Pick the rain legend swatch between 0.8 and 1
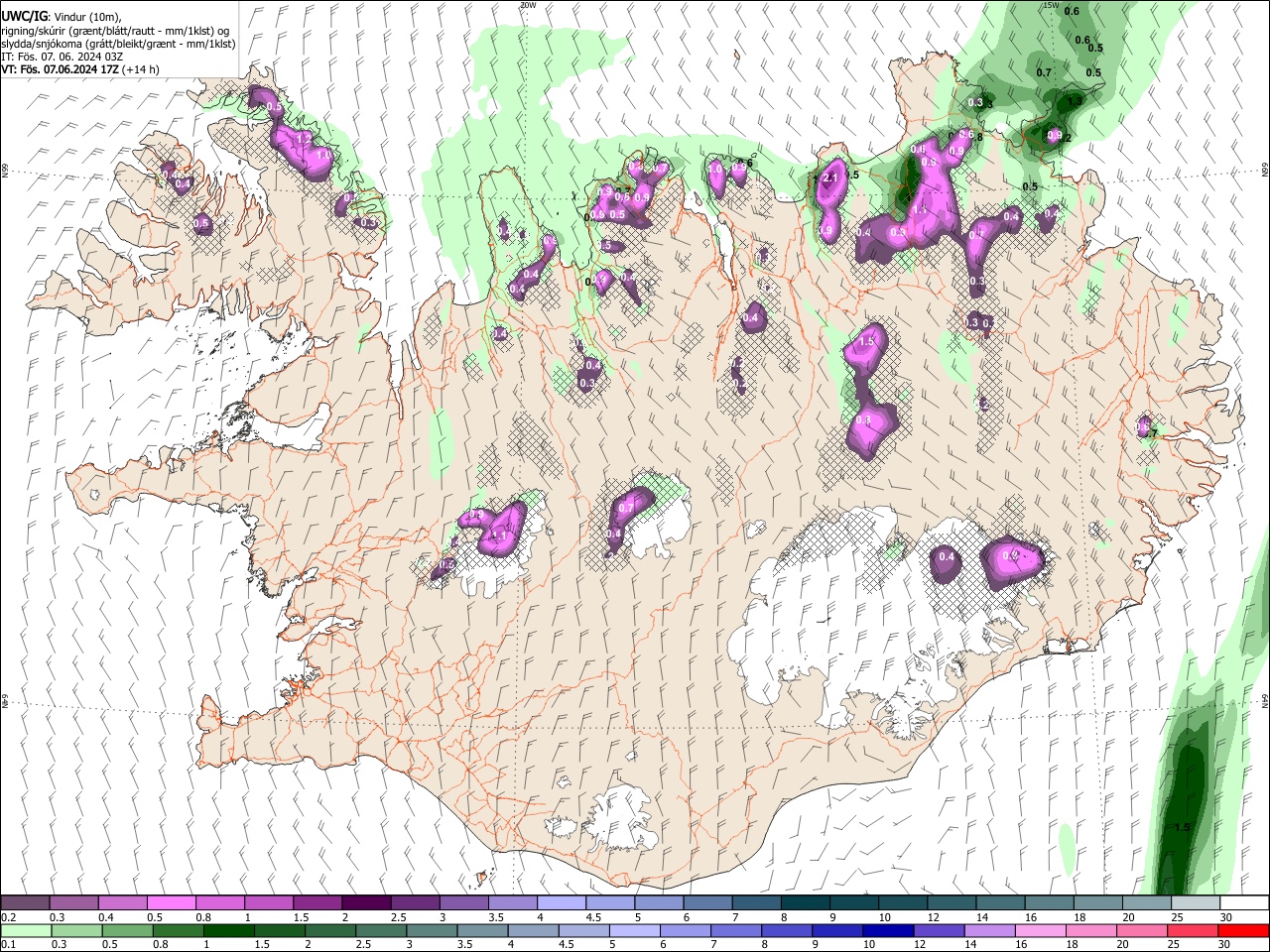Viewport: 1270px width, 952px height. (178, 930)
